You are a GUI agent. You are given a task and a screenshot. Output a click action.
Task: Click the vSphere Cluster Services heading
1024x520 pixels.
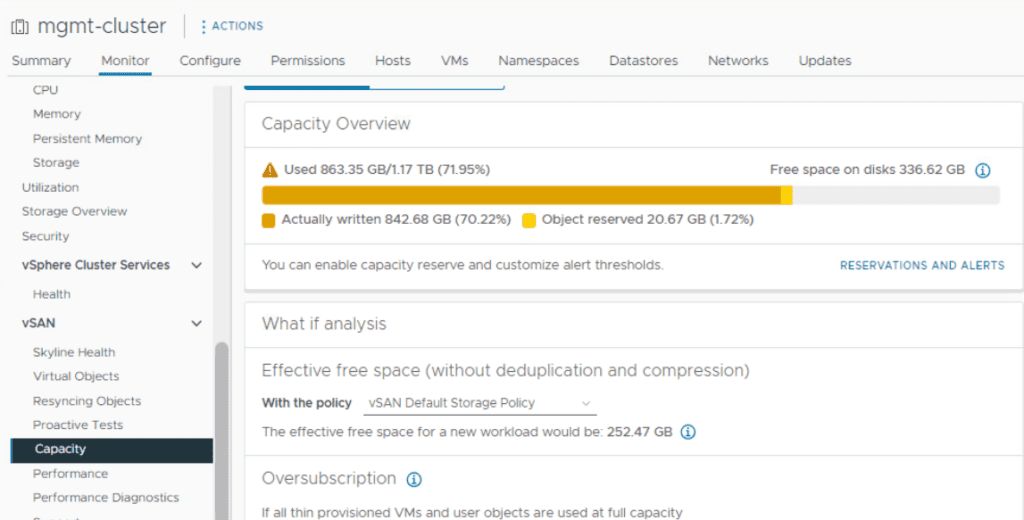click(x=95, y=265)
